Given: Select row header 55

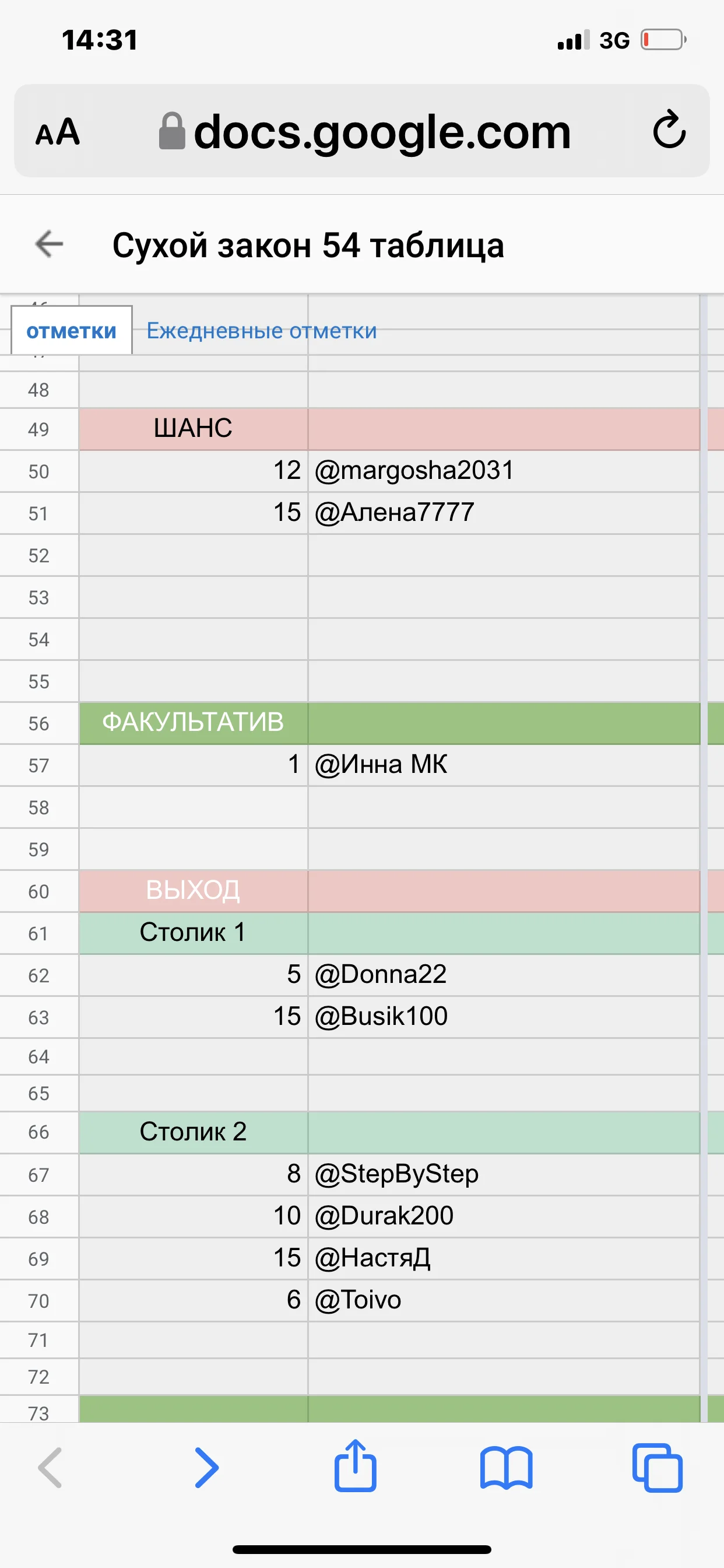Looking at the screenshot, I should point(39,681).
